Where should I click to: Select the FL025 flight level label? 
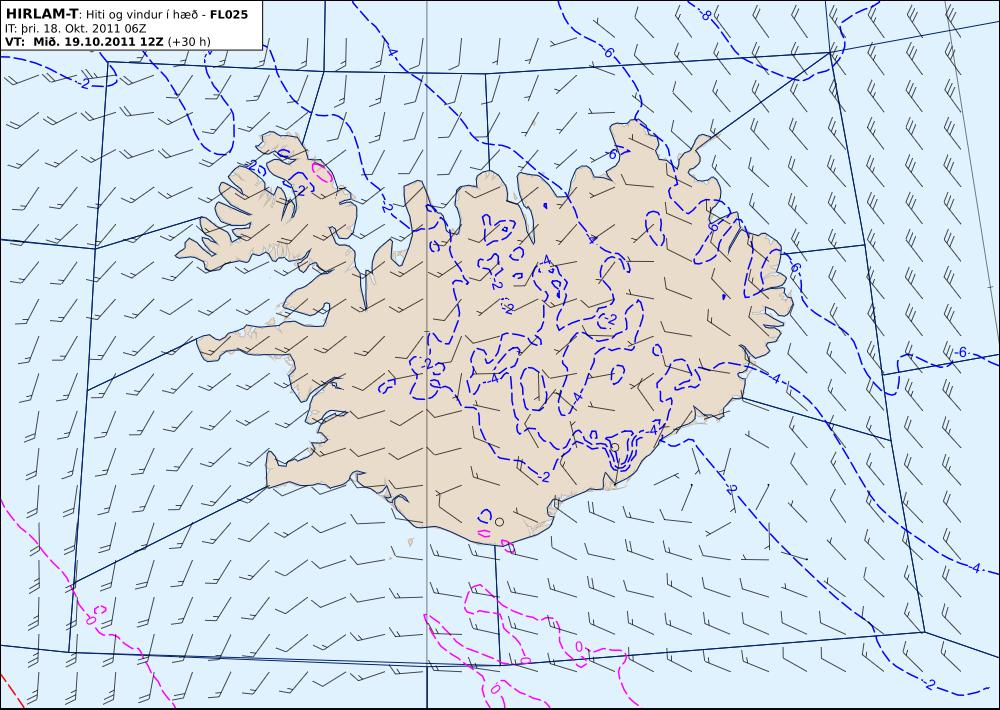tap(228, 14)
